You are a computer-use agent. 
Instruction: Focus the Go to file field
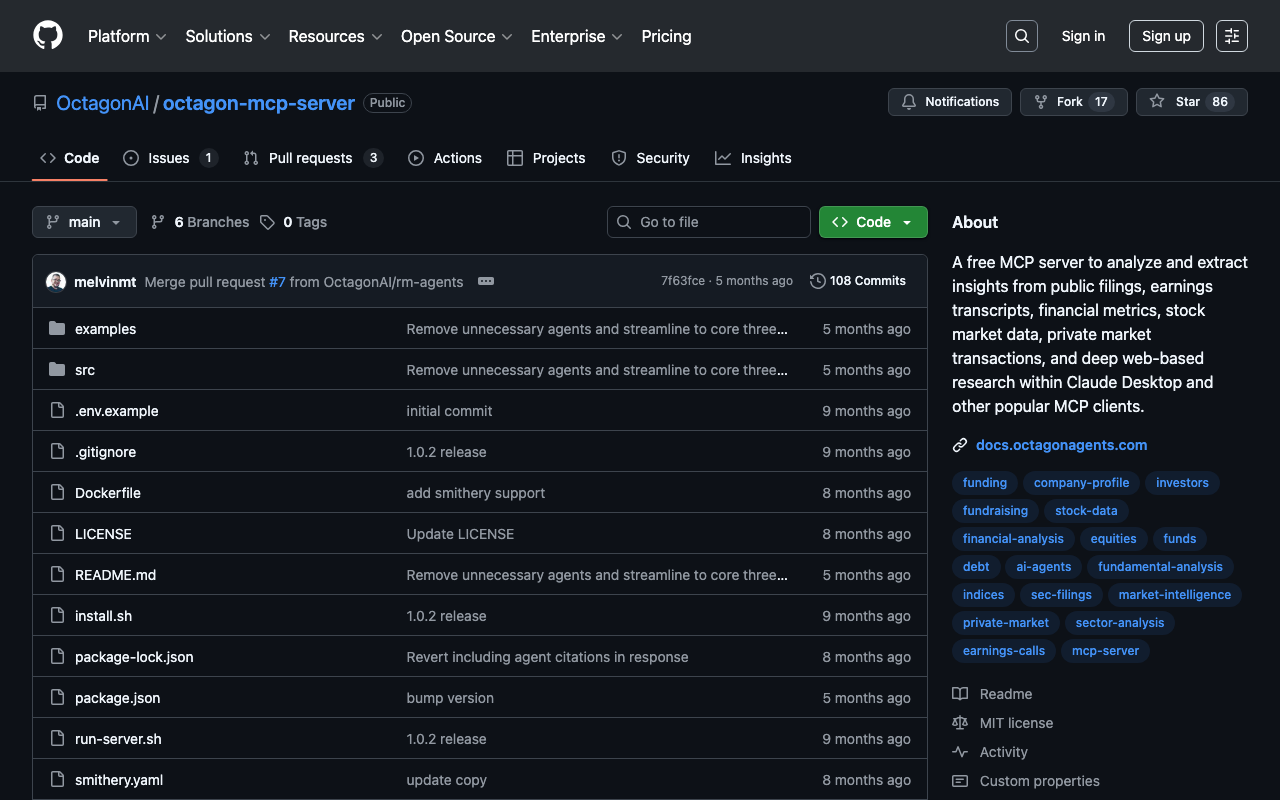pos(708,222)
